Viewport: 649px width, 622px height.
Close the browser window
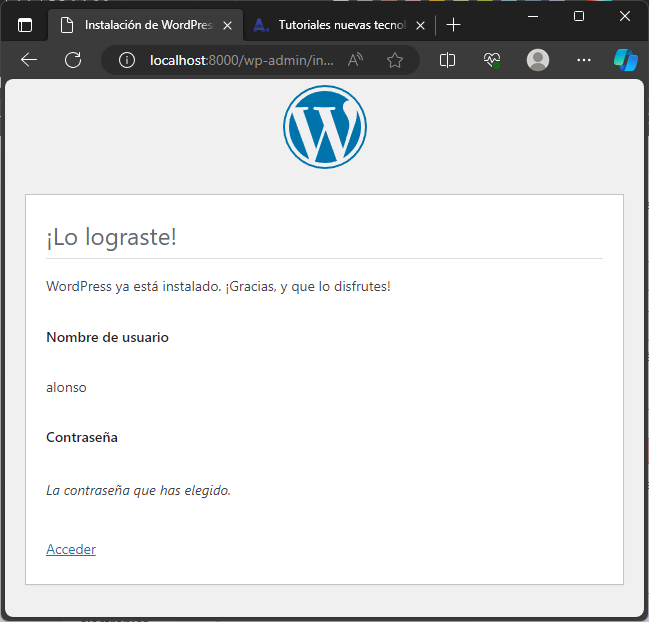tap(625, 17)
